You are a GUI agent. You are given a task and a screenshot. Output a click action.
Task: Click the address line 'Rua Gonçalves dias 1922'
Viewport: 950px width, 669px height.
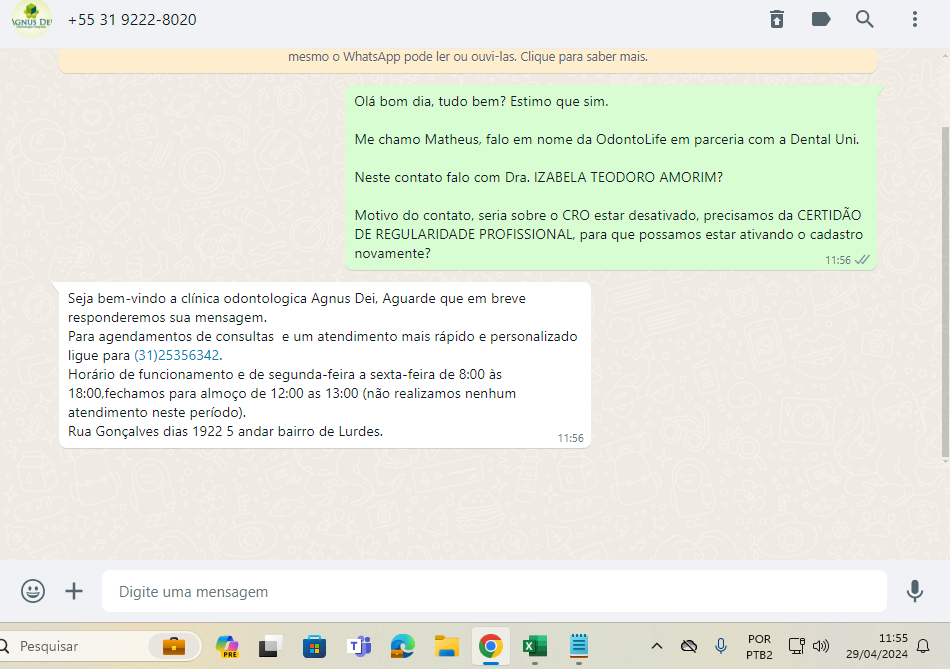[146, 431]
